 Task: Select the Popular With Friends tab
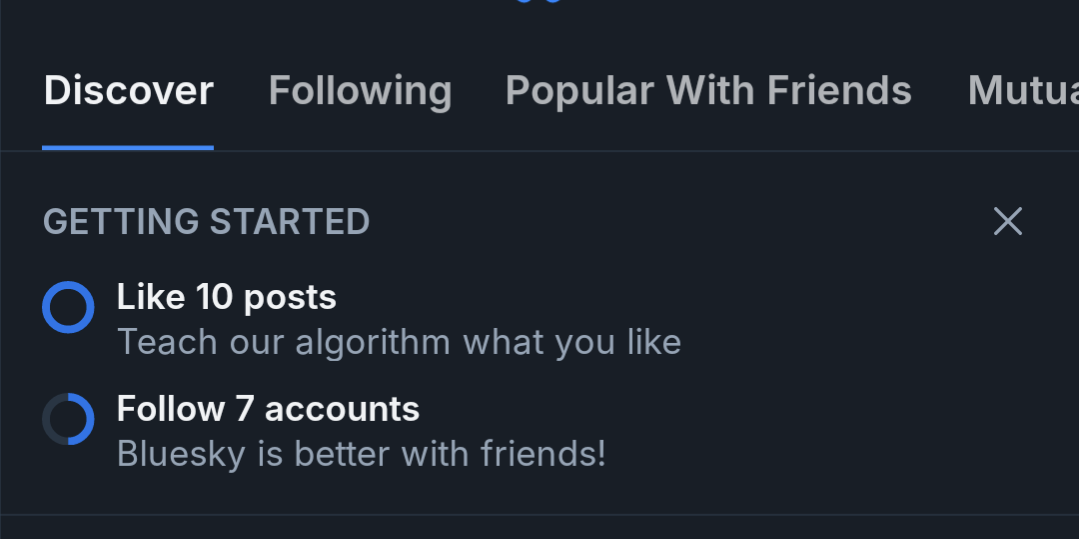(708, 90)
